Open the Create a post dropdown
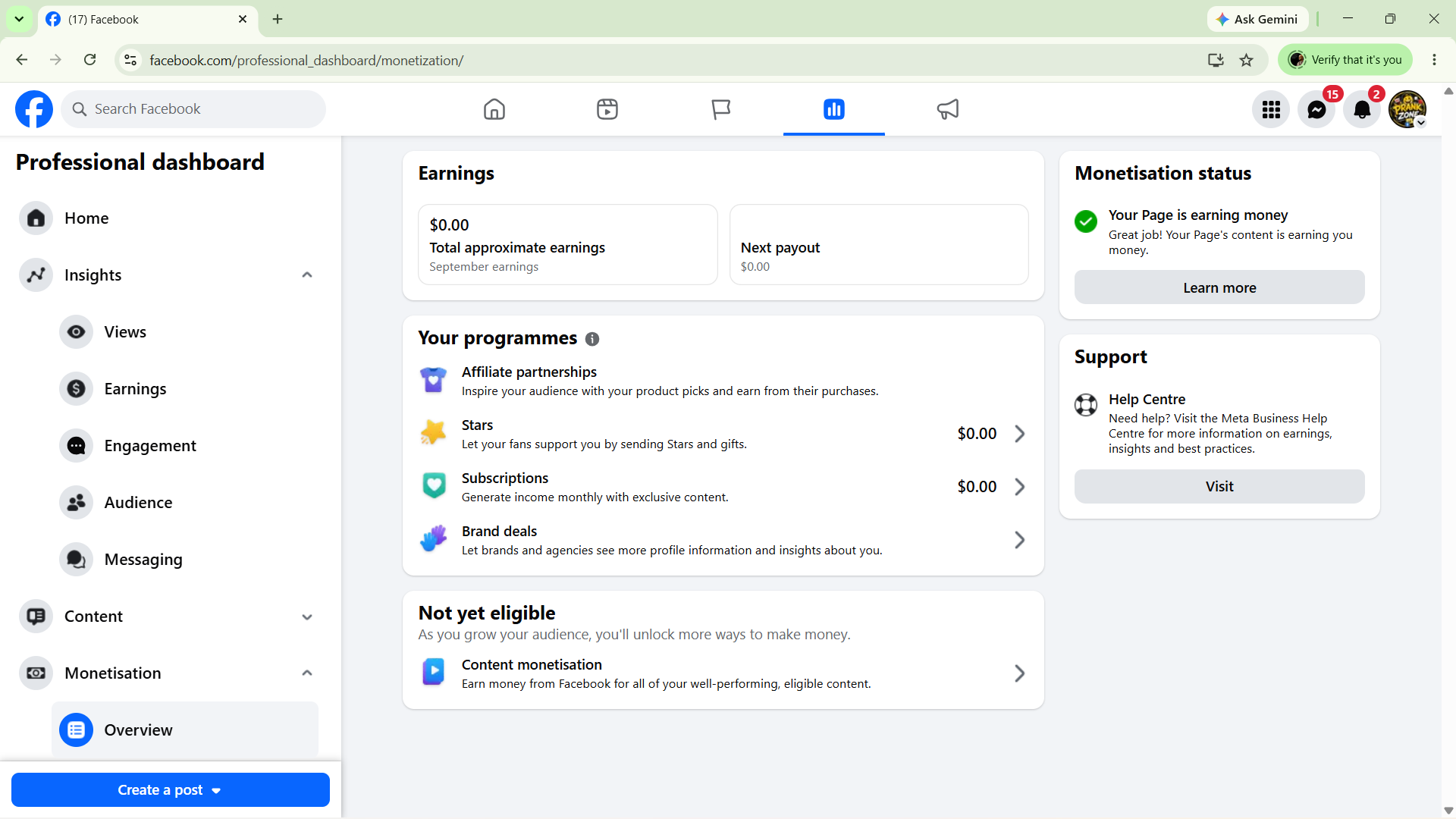 (171, 790)
